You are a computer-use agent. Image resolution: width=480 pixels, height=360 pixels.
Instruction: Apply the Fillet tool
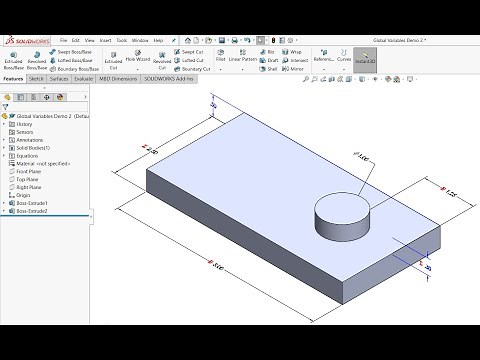point(221,56)
